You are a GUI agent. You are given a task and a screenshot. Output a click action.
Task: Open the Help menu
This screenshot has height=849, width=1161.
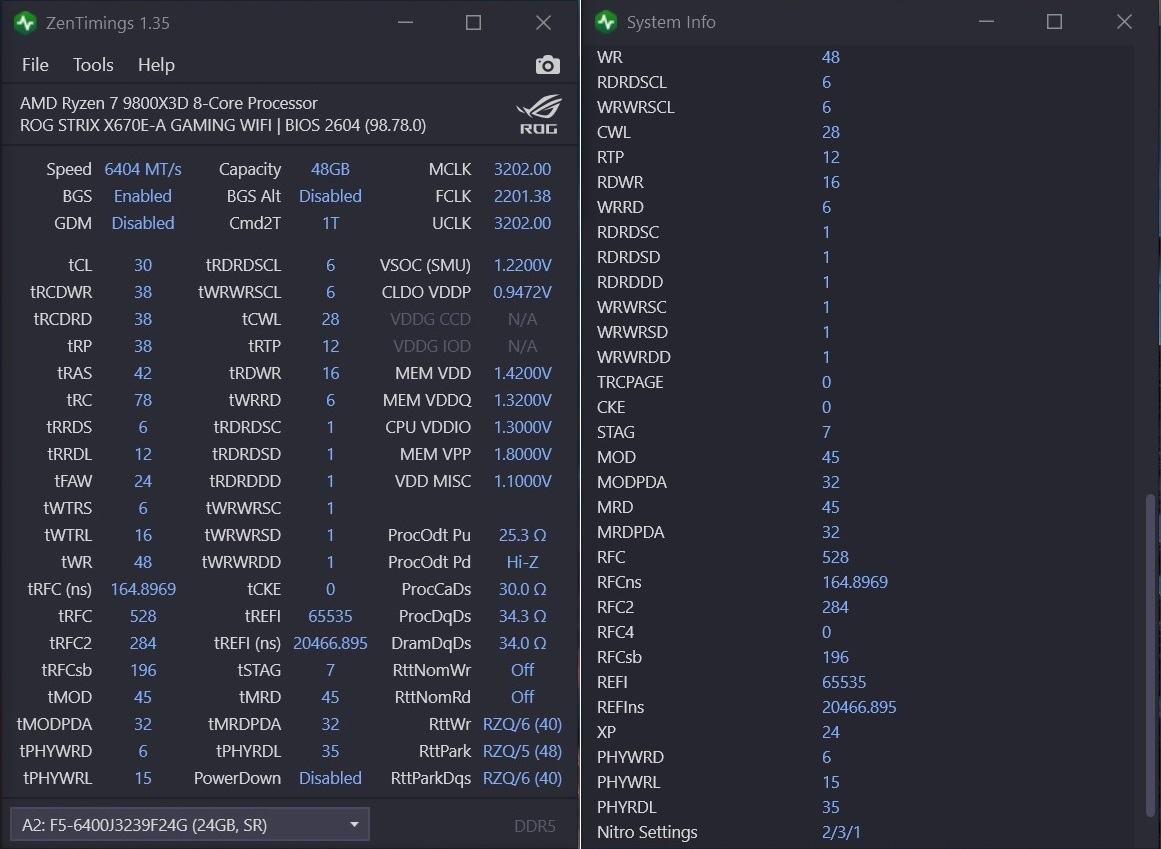(x=156, y=65)
